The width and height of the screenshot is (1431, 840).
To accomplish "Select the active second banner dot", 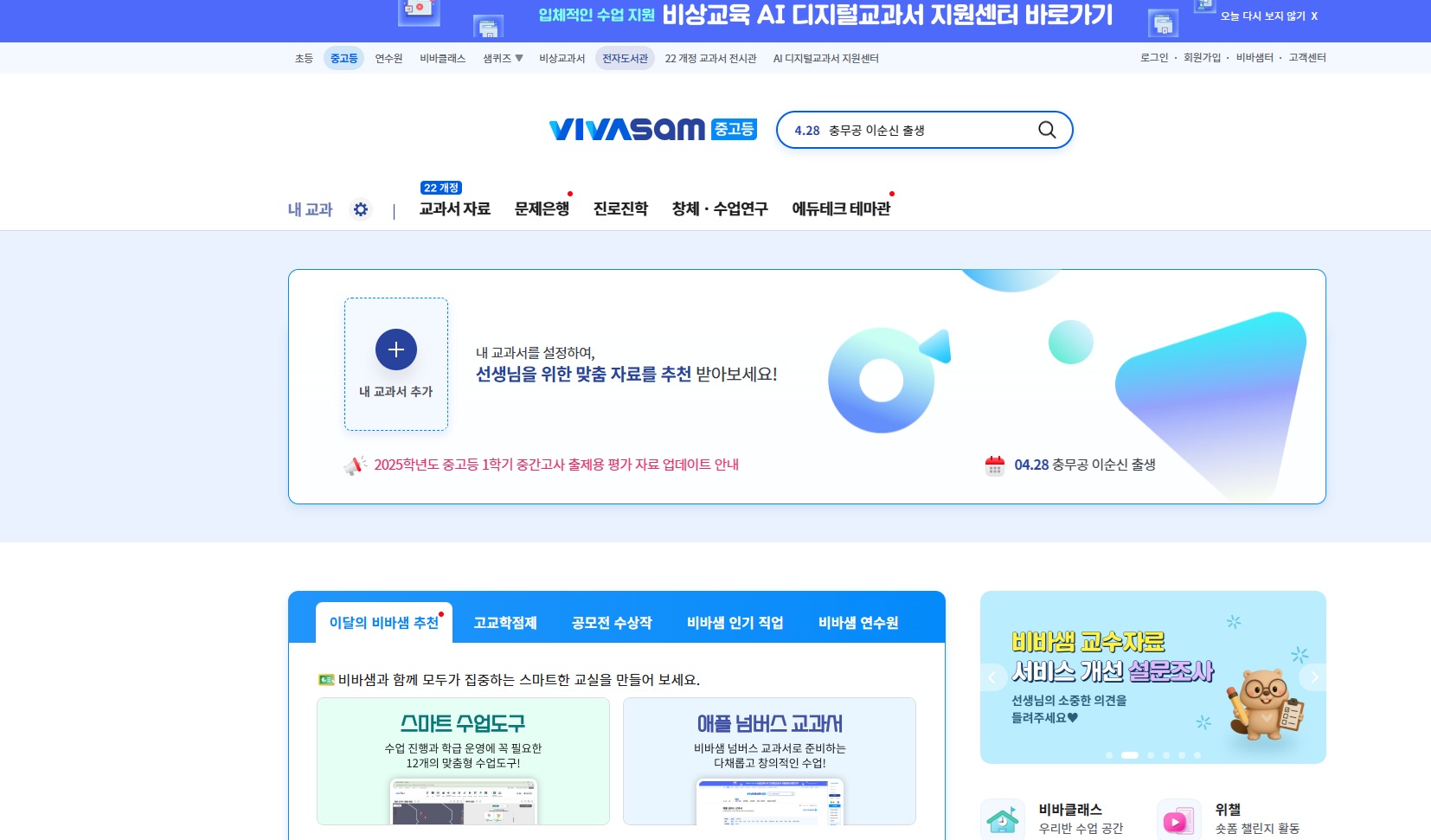I will point(1130,755).
